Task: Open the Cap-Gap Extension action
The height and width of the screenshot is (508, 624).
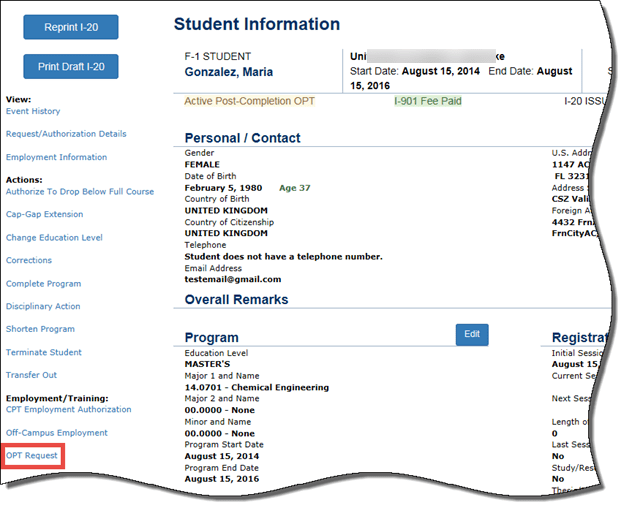Action: [45, 214]
